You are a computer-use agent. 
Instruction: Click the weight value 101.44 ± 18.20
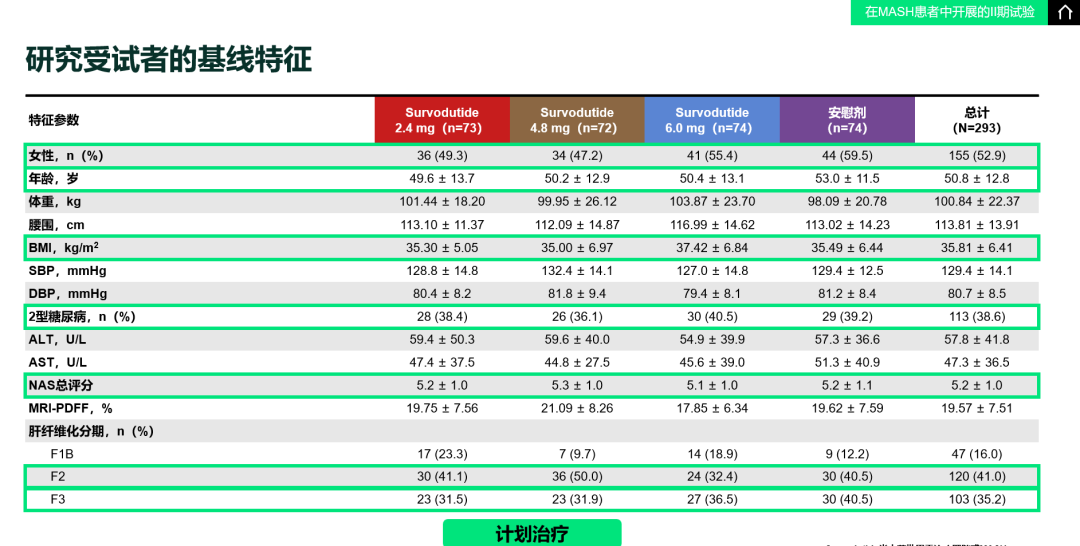(x=442, y=202)
